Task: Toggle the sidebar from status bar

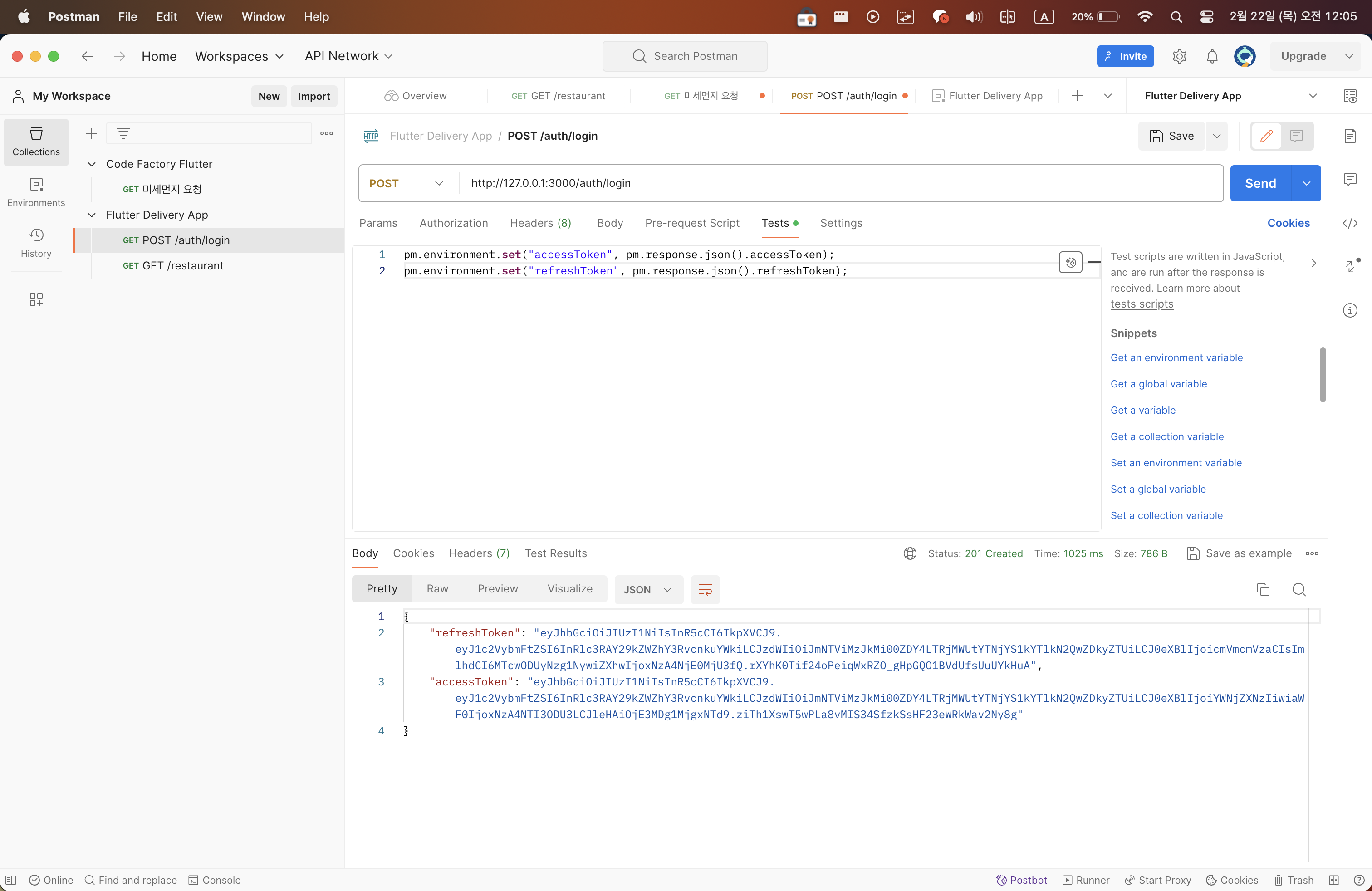Action: (x=11, y=880)
